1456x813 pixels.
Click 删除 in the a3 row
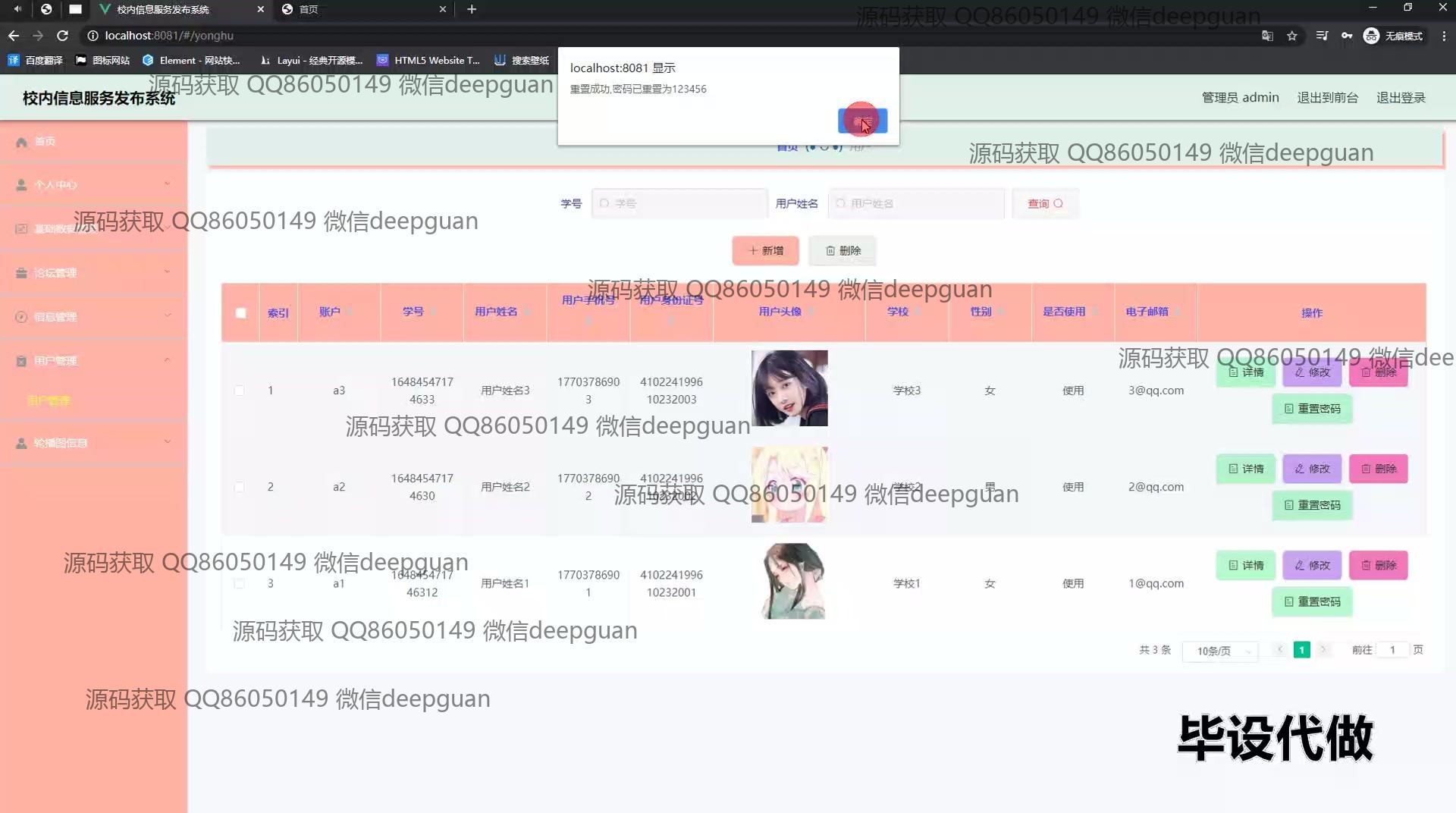(x=1379, y=372)
